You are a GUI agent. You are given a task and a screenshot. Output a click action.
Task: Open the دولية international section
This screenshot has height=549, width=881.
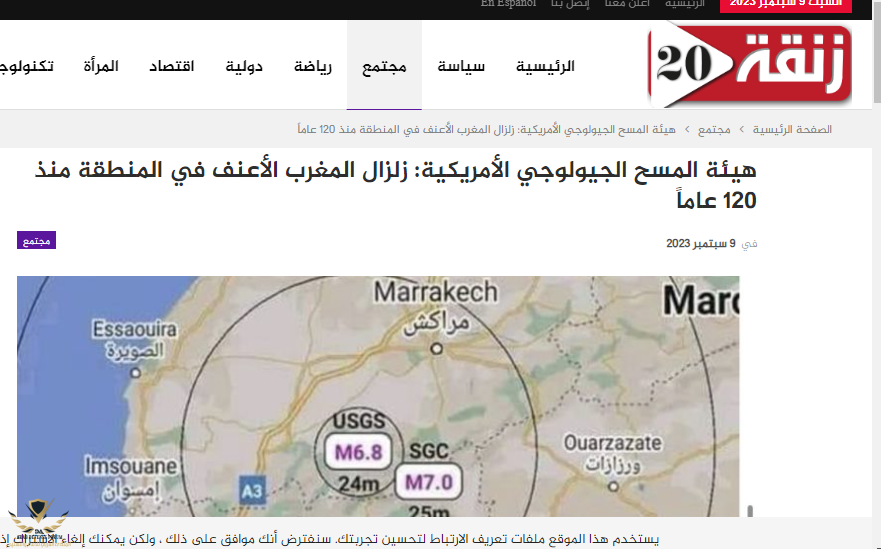click(x=244, y=67)
